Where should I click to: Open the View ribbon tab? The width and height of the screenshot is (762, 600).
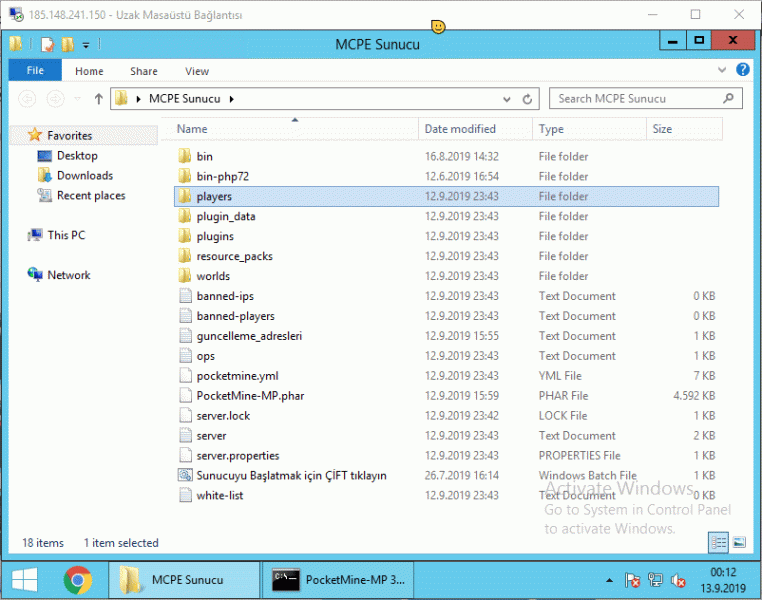click(x=197, y=71)
